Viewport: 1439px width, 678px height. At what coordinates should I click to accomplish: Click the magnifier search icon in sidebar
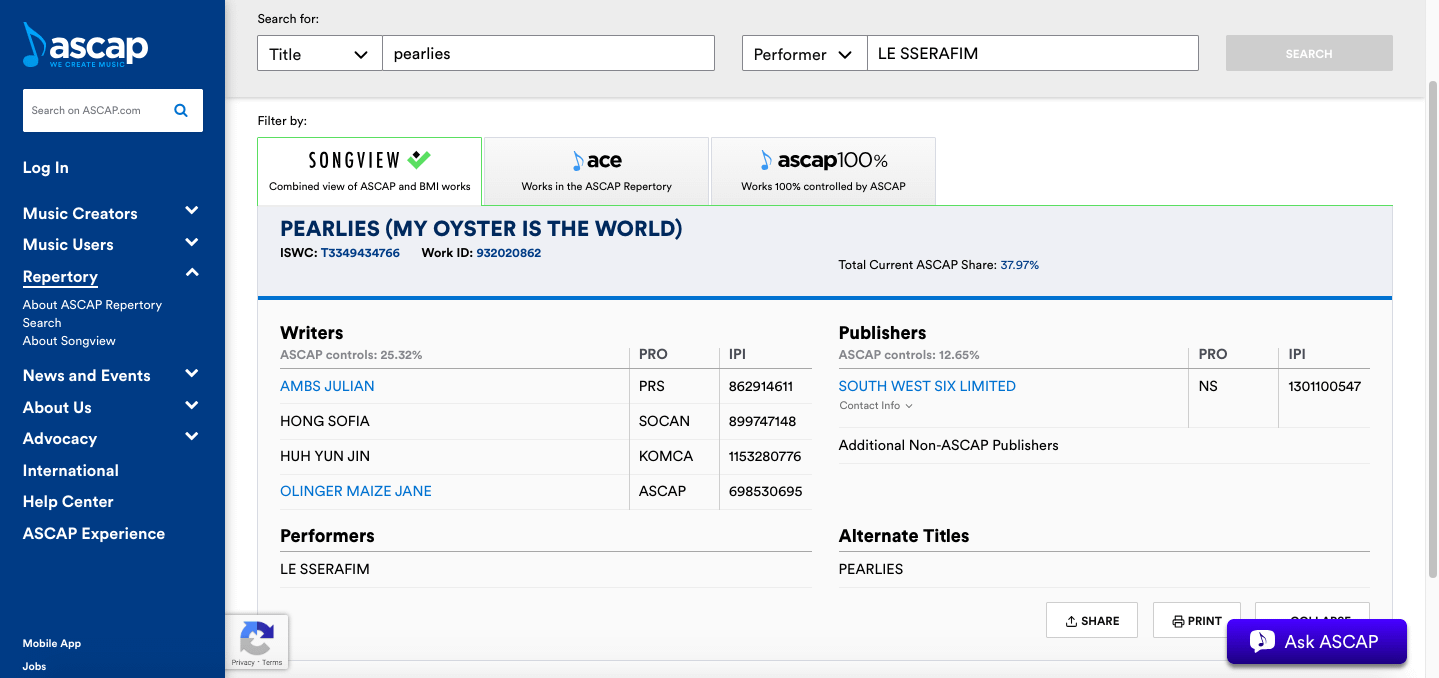181,111
